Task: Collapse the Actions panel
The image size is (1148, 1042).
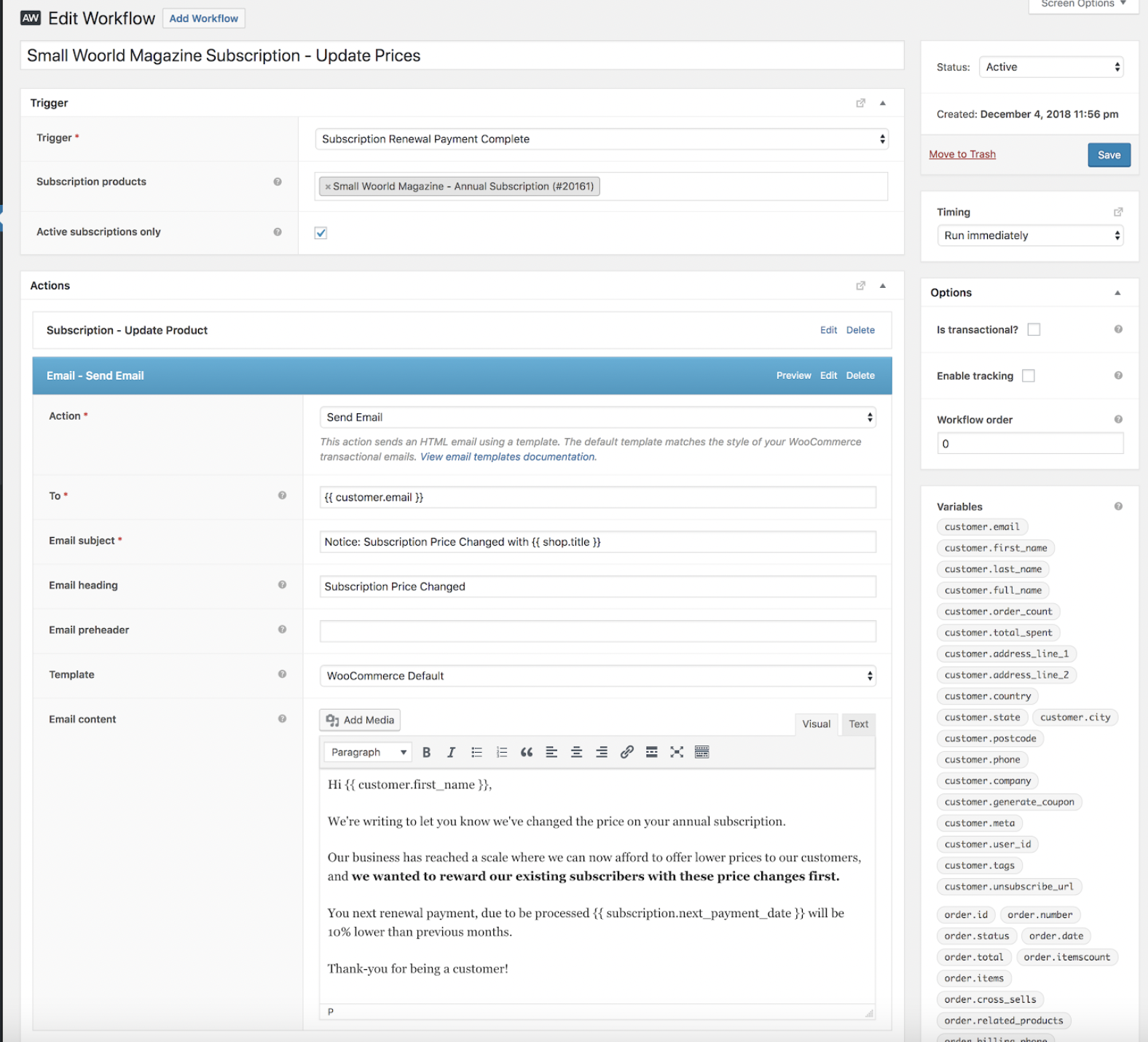Action: pyautogui.click(x=883, y=286)
